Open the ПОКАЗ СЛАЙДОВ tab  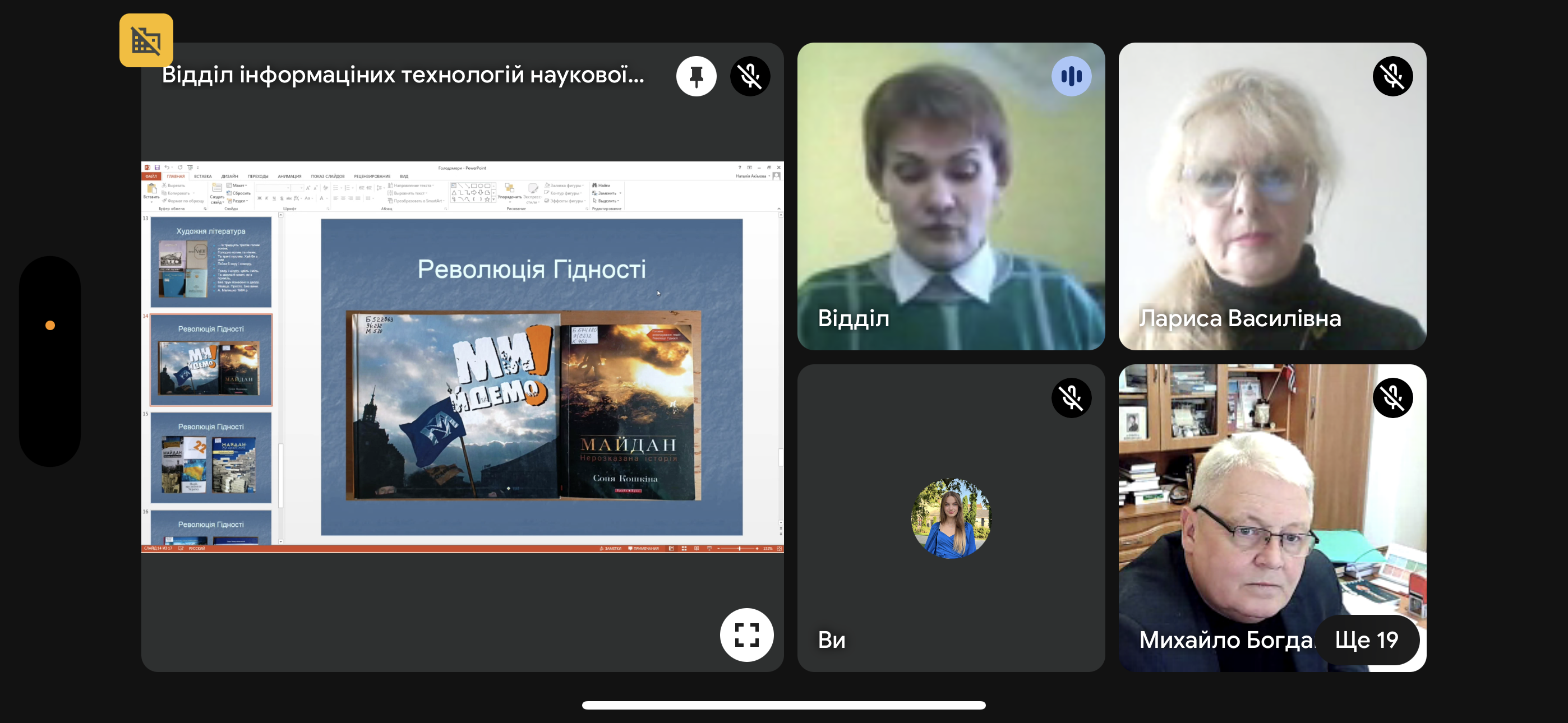click(x=328, y=177)
